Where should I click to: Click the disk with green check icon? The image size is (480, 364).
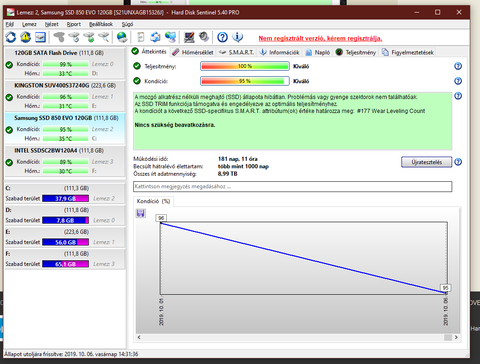point(89,37)
